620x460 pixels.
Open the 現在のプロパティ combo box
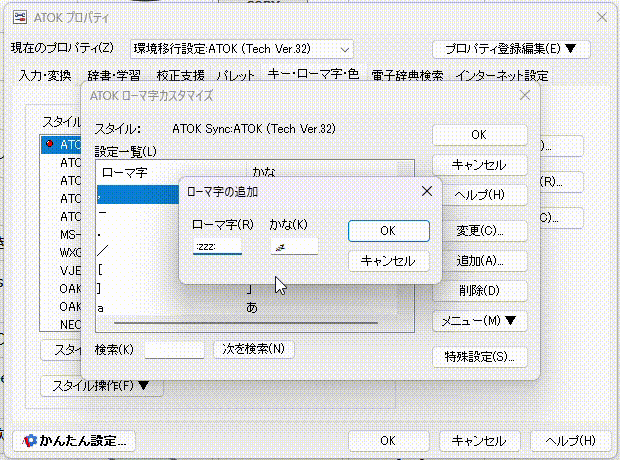click(x=242, y=49)
